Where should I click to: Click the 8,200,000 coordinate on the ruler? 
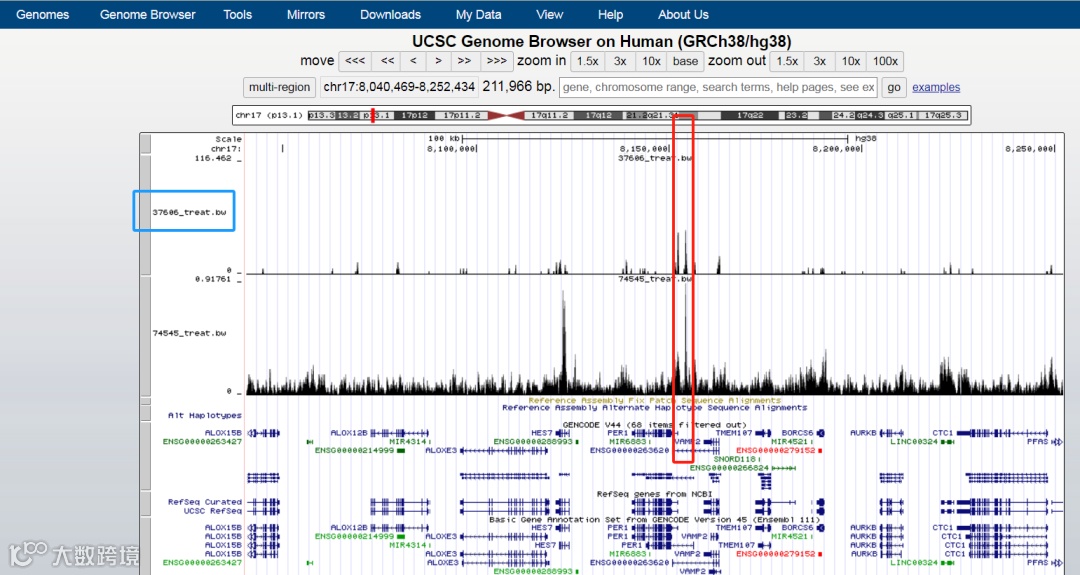(837, 149)
